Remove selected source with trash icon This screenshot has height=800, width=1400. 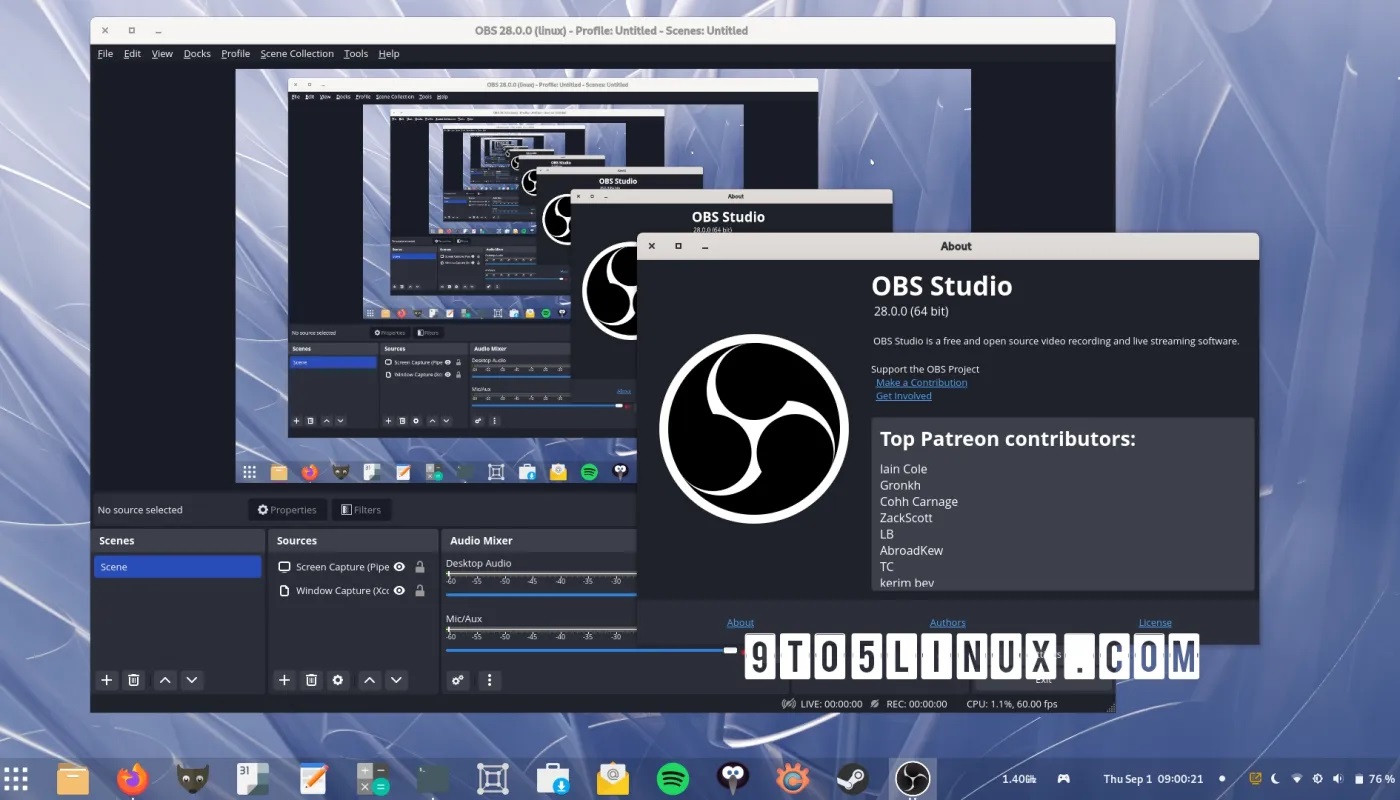[x=311, y=680]
